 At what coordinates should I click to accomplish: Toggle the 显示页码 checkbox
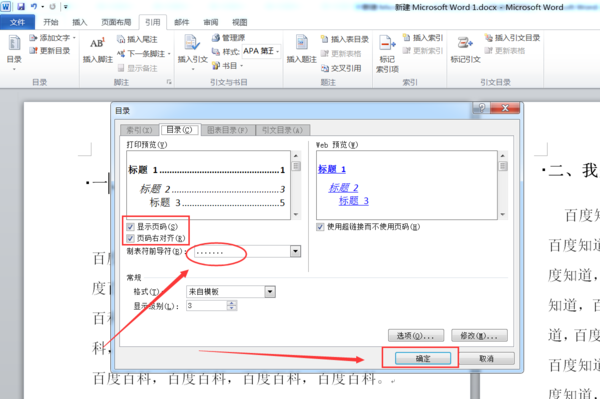click(x=130, y=226)
